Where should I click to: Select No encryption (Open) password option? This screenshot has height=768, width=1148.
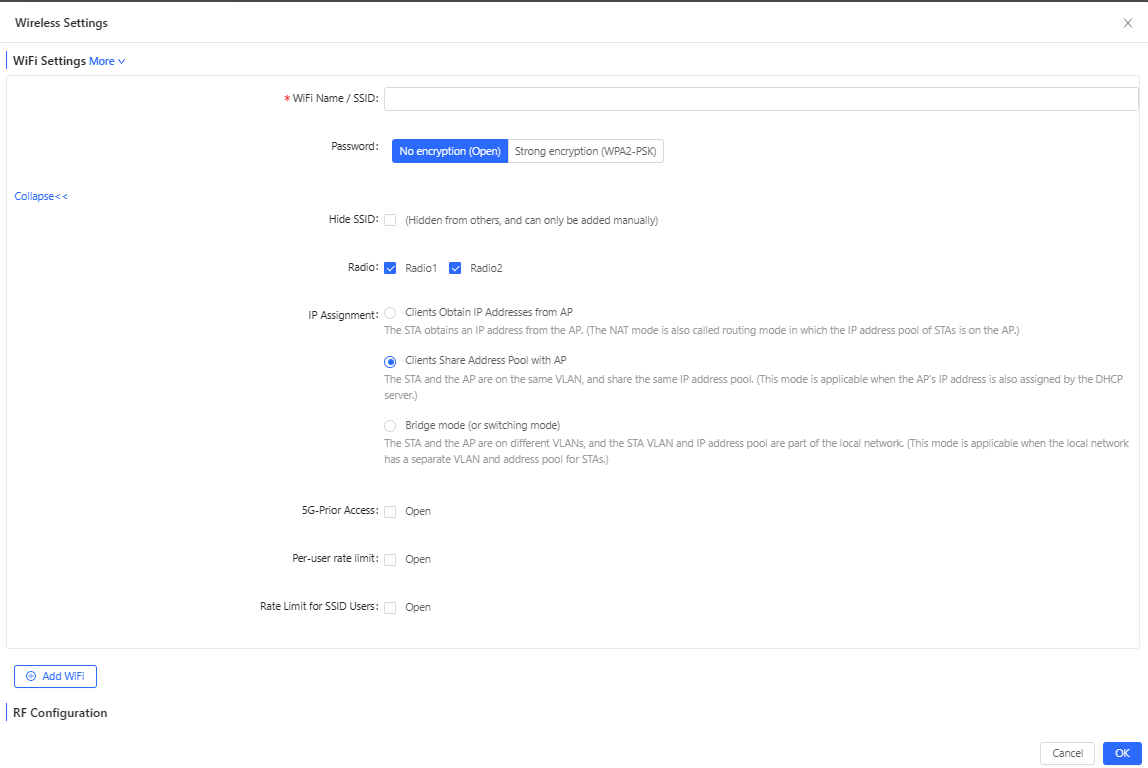450,151
